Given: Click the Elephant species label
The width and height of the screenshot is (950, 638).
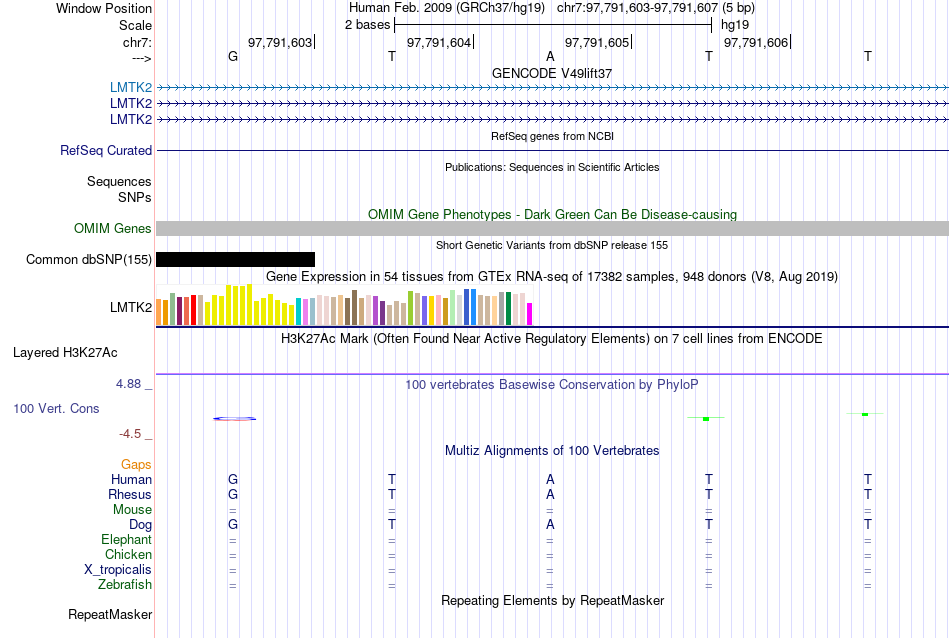Looking at the screenshot, I should pos(127,539).
